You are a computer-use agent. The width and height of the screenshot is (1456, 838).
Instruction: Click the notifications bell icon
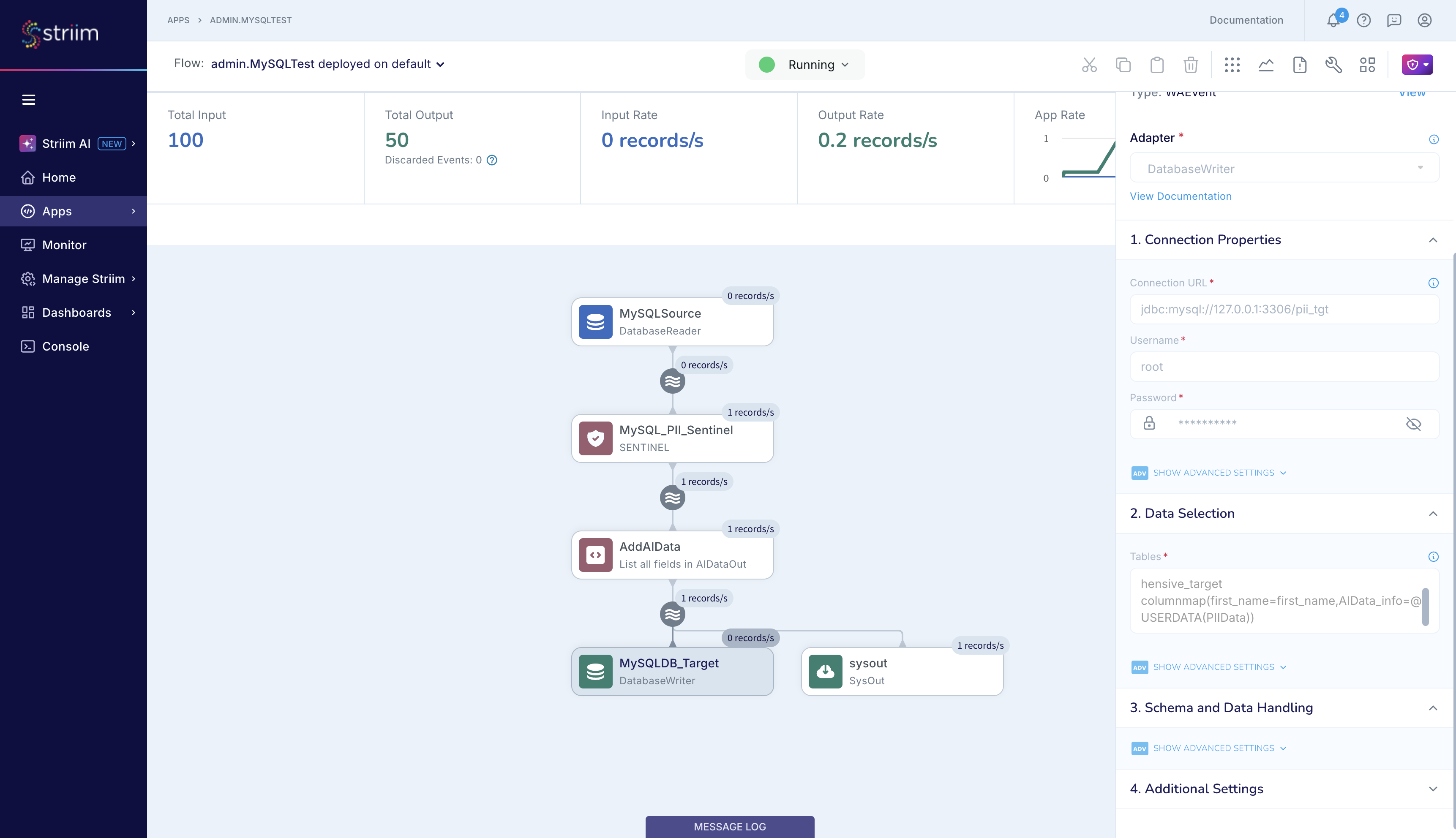point(1334,19)
